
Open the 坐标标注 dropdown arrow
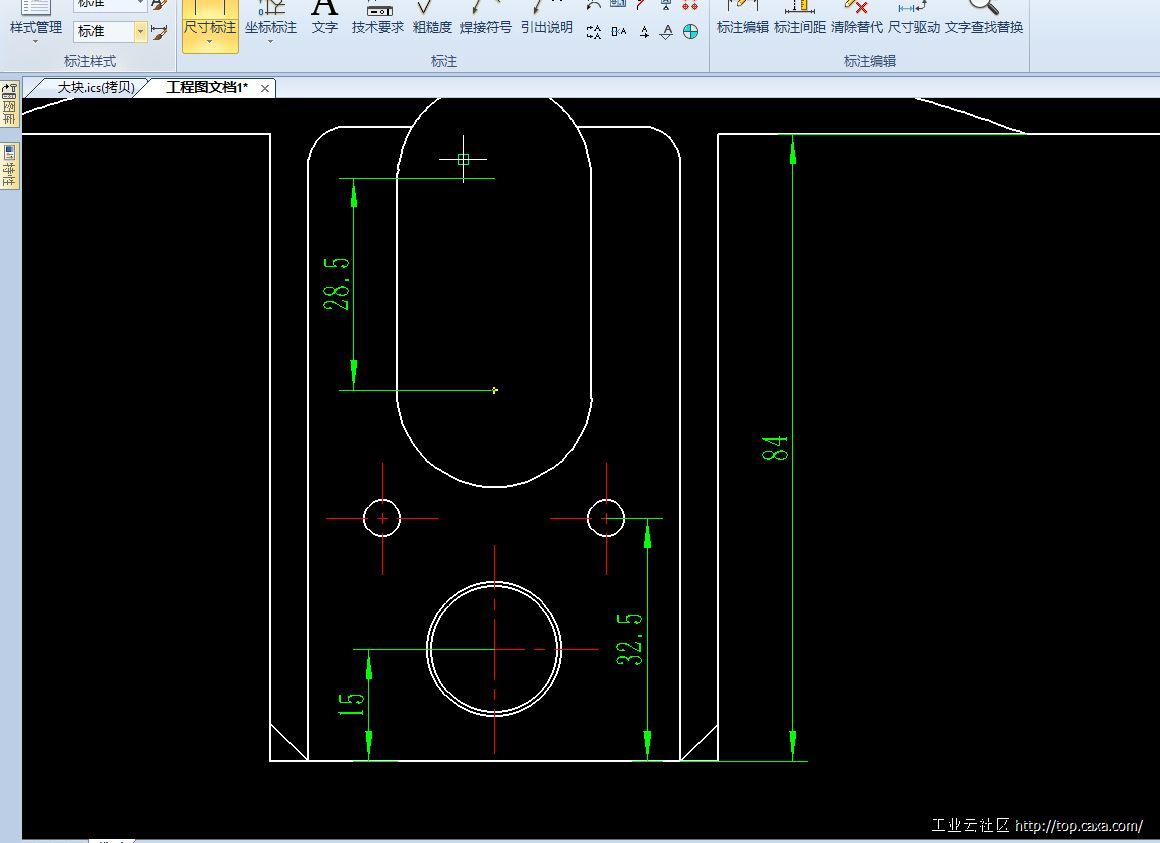tap(271, 42)
